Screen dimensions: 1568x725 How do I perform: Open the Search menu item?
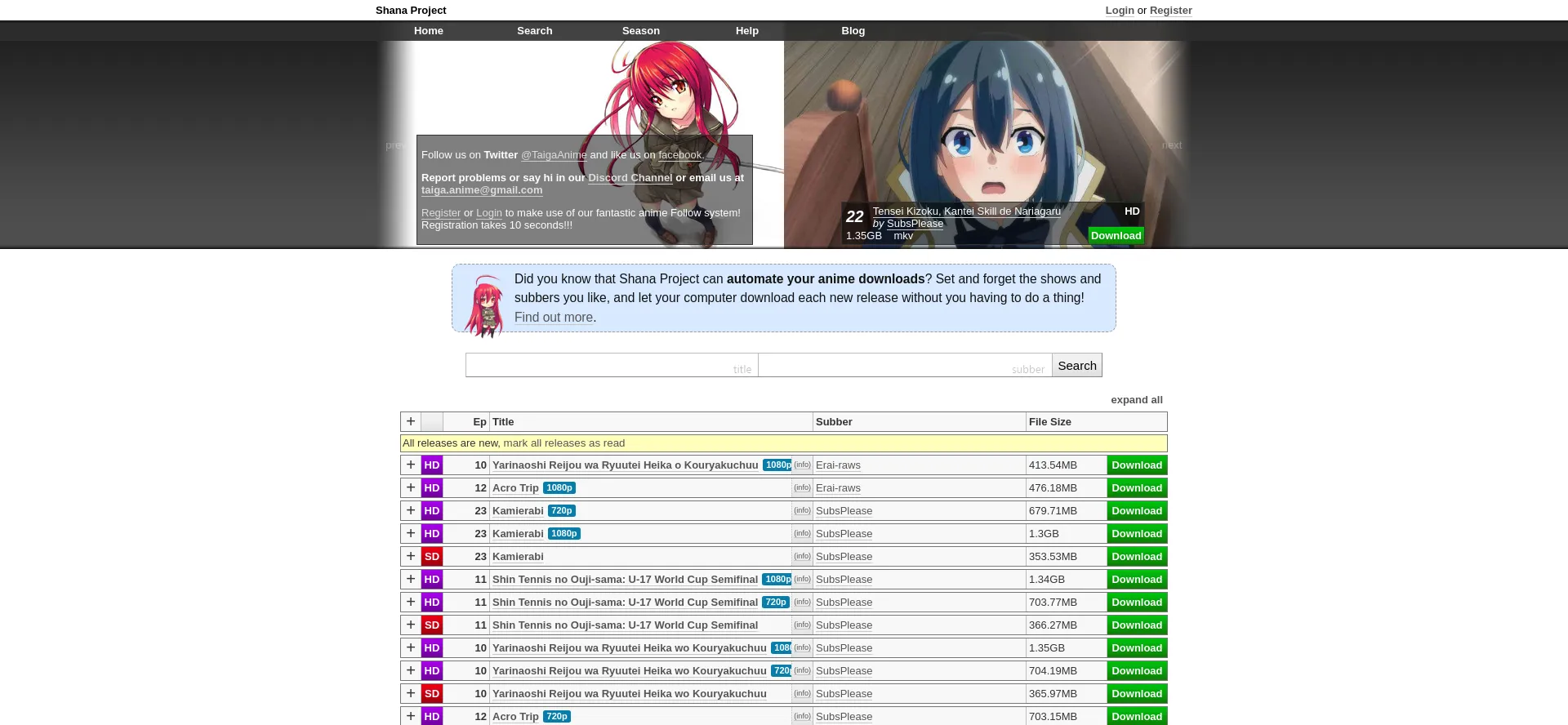[535, 30]
